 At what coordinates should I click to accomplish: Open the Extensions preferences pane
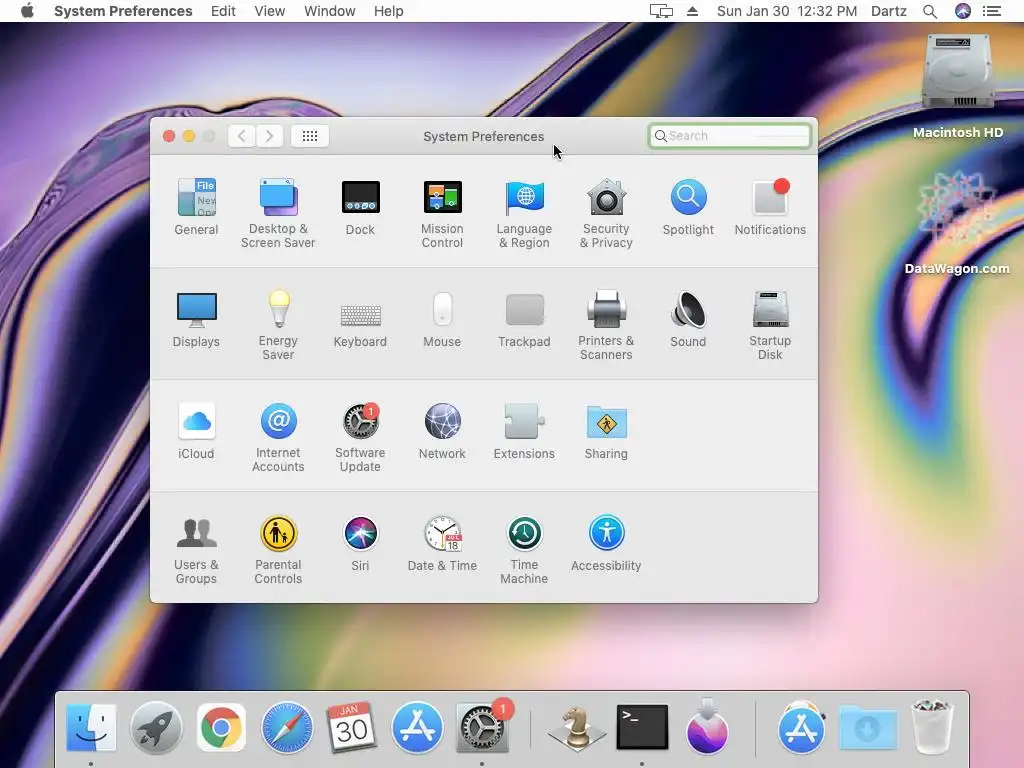pyautogui.click(x=524, y=431)
